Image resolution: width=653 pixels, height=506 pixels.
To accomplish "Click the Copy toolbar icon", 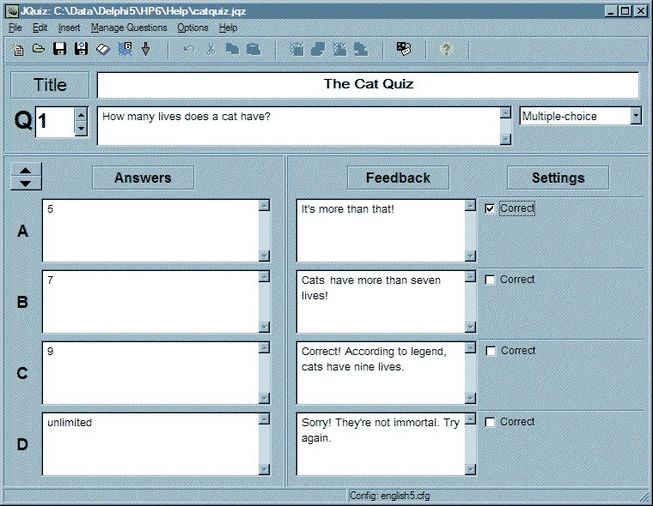I will click(232, 49).
